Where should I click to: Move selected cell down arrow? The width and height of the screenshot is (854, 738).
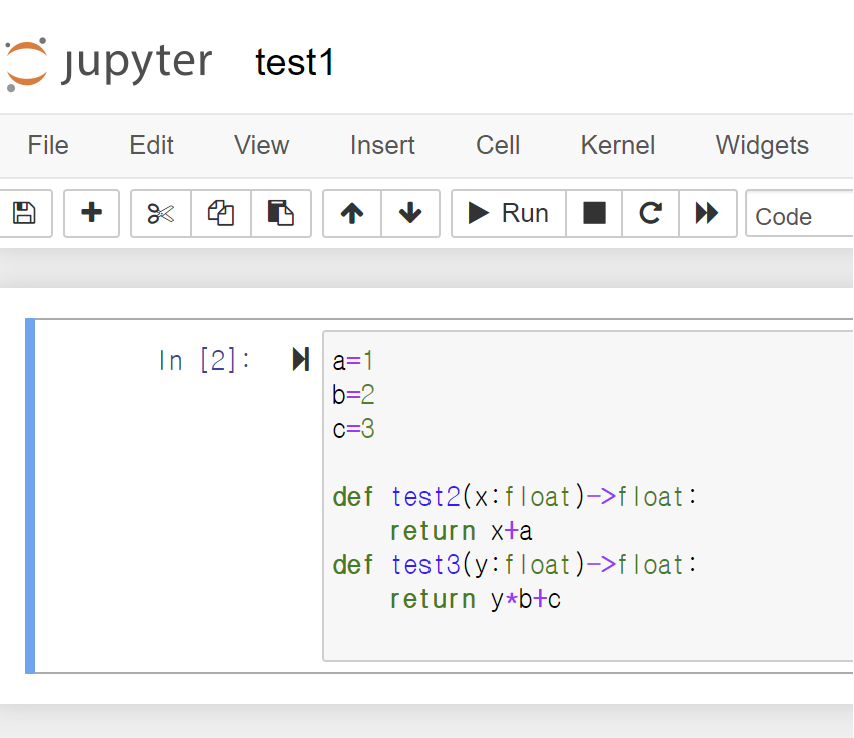[410, 213]
